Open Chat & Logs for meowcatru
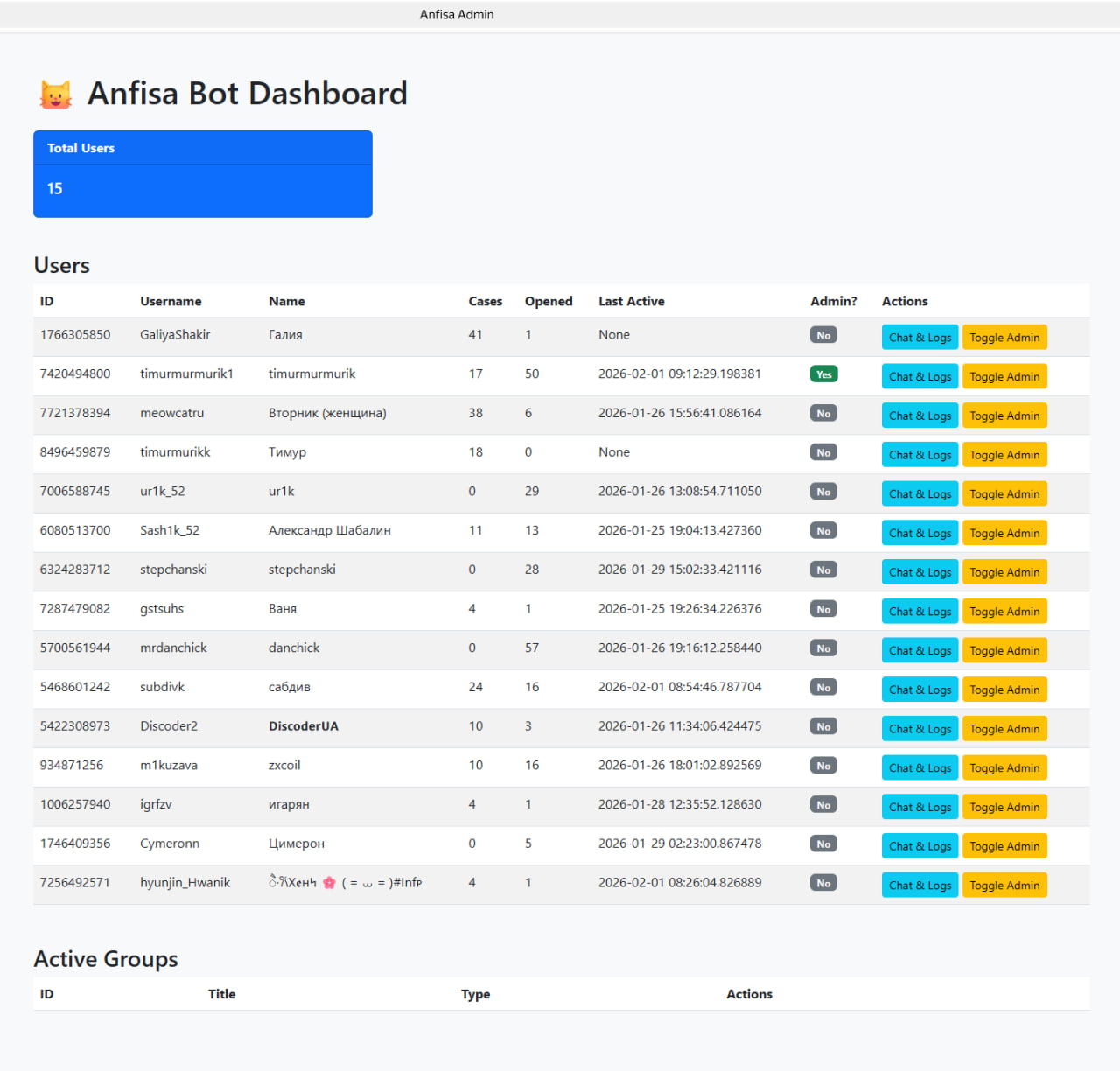This screenshot has height=1071, width=1120. tap(920, 416)
